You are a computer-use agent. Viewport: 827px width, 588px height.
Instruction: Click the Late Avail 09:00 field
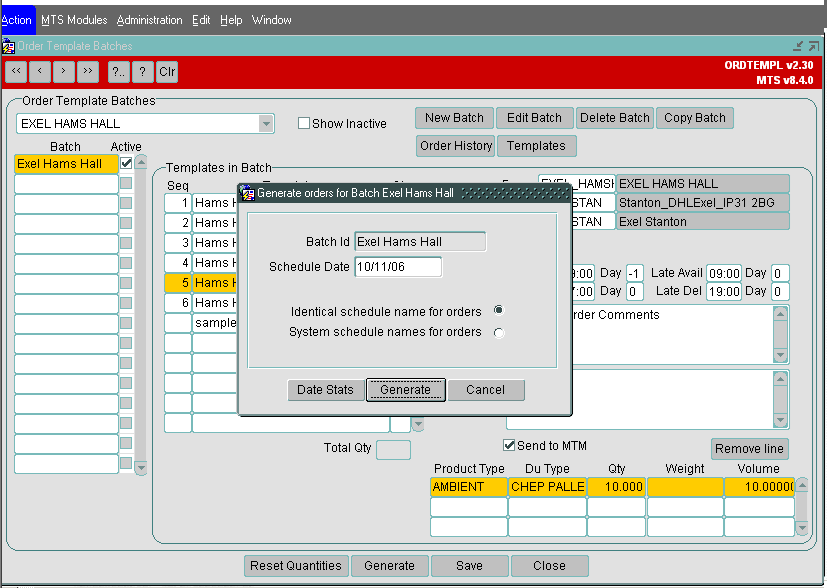pos(724,274)
